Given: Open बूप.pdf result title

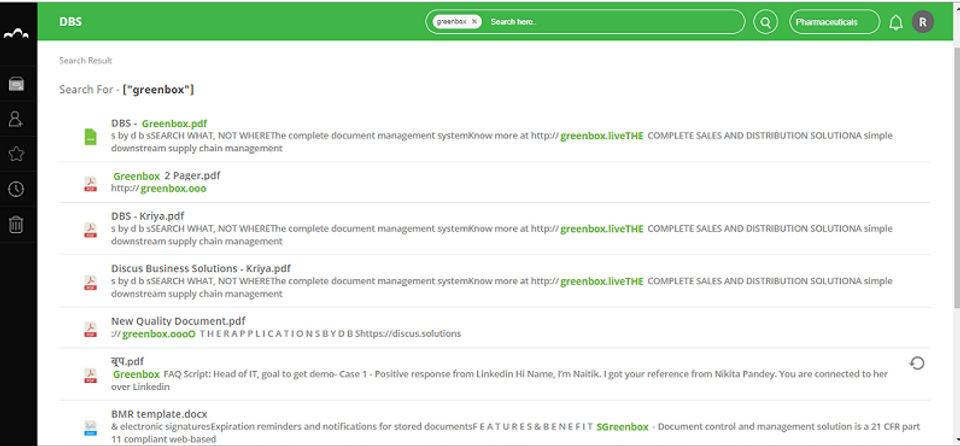Looking at the screenshot, I should 127,361.
